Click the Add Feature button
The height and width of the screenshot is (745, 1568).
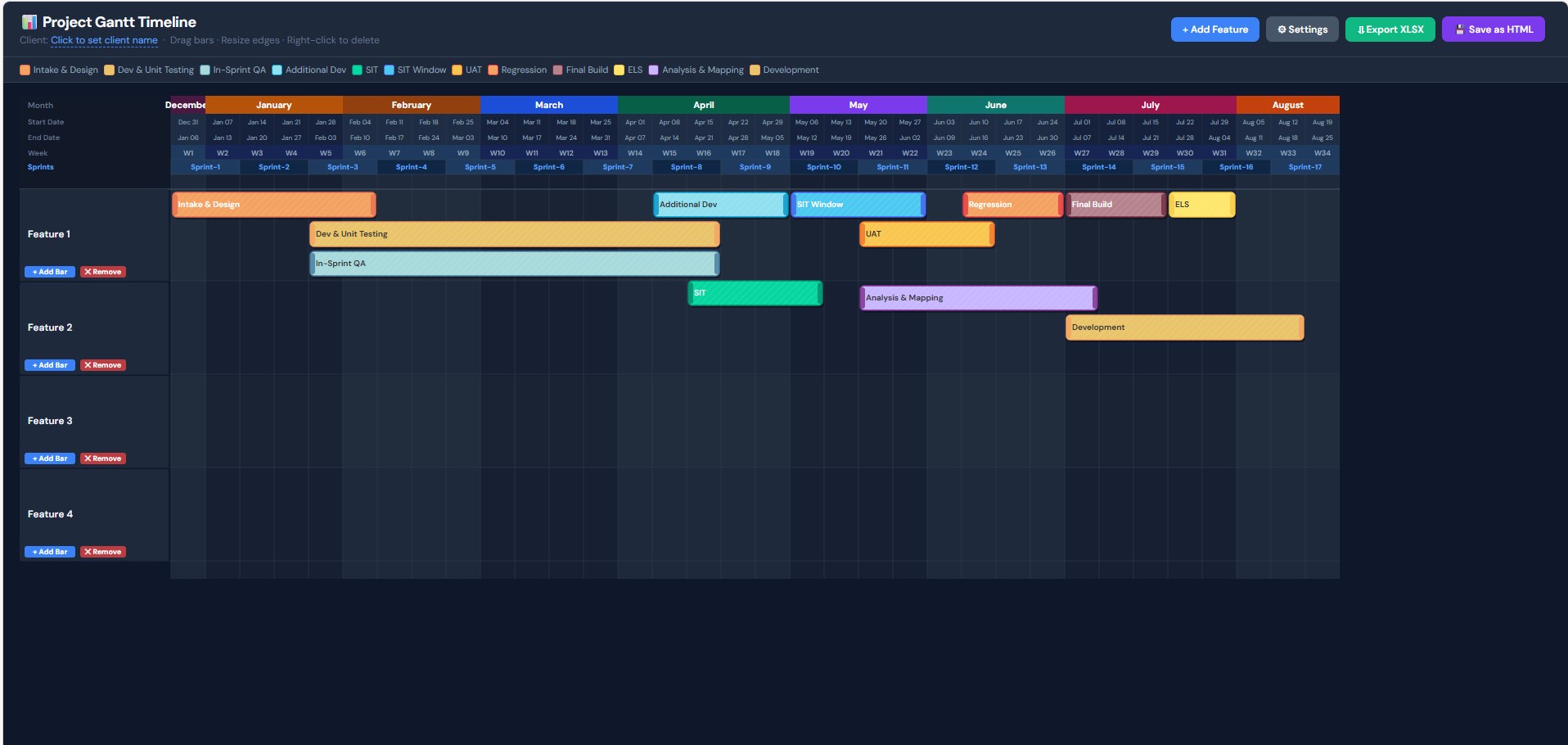click(x=1214, y=29)
